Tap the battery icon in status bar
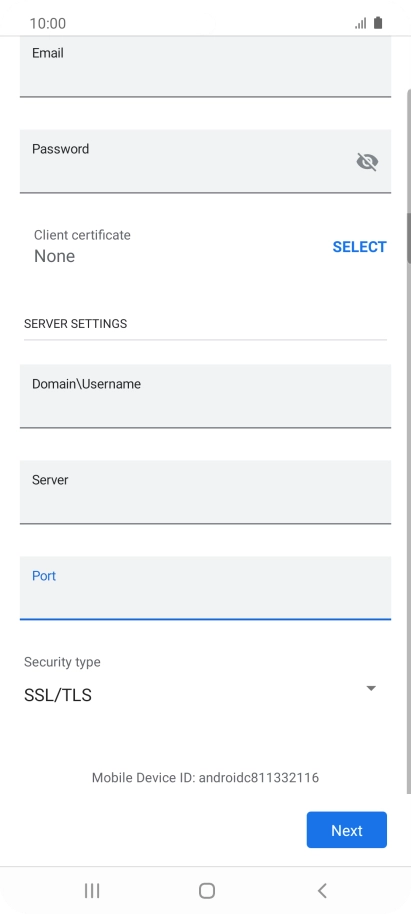411x914 pixels. pos(378,23)
